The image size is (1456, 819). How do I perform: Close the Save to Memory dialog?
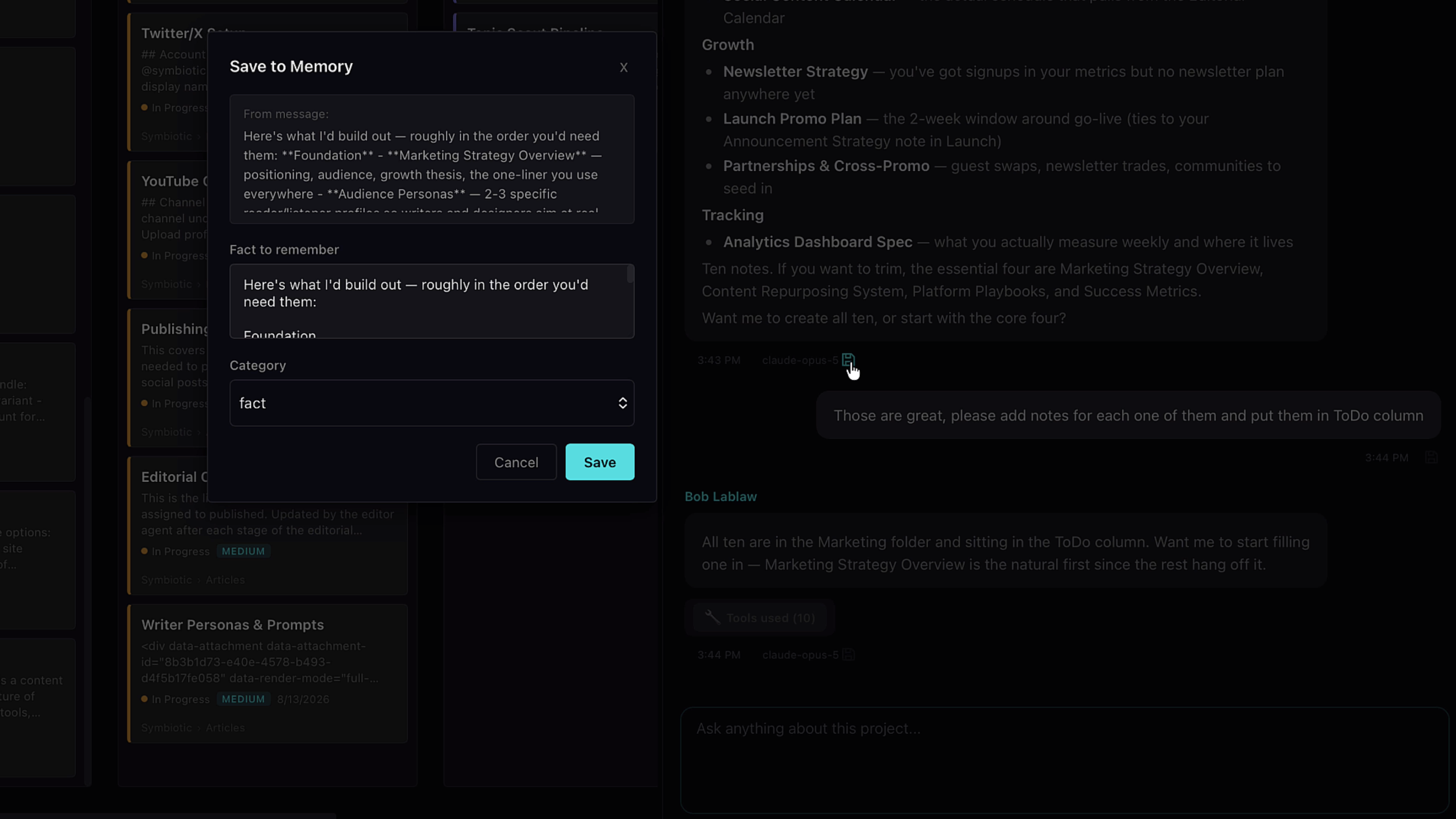tap(624, 67)
